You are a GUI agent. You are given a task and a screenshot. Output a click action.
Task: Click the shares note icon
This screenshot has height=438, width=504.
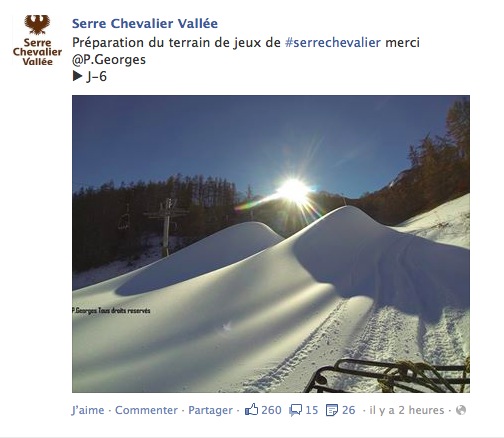(332, 410)
